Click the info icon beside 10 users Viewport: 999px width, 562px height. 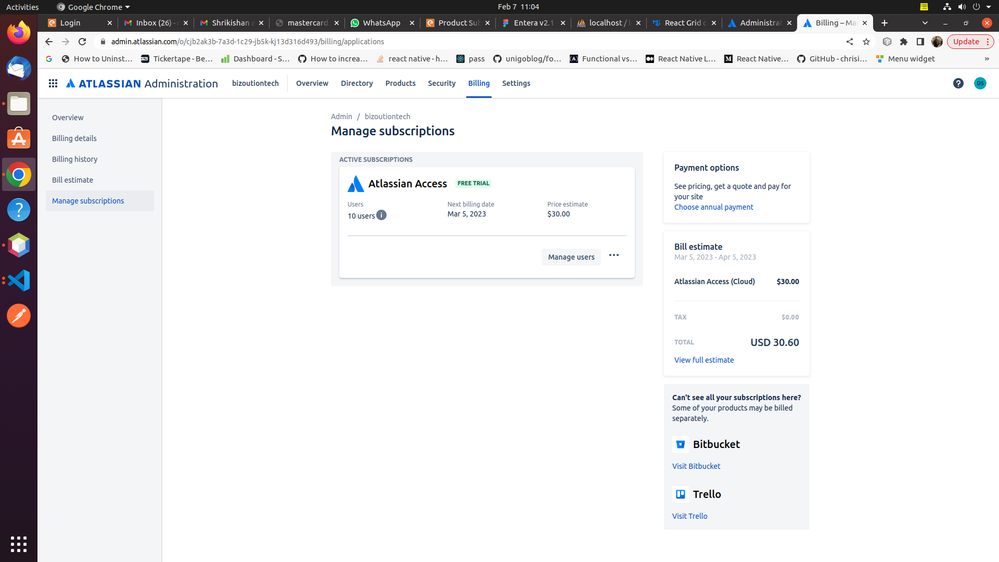[x=381, y=215]
